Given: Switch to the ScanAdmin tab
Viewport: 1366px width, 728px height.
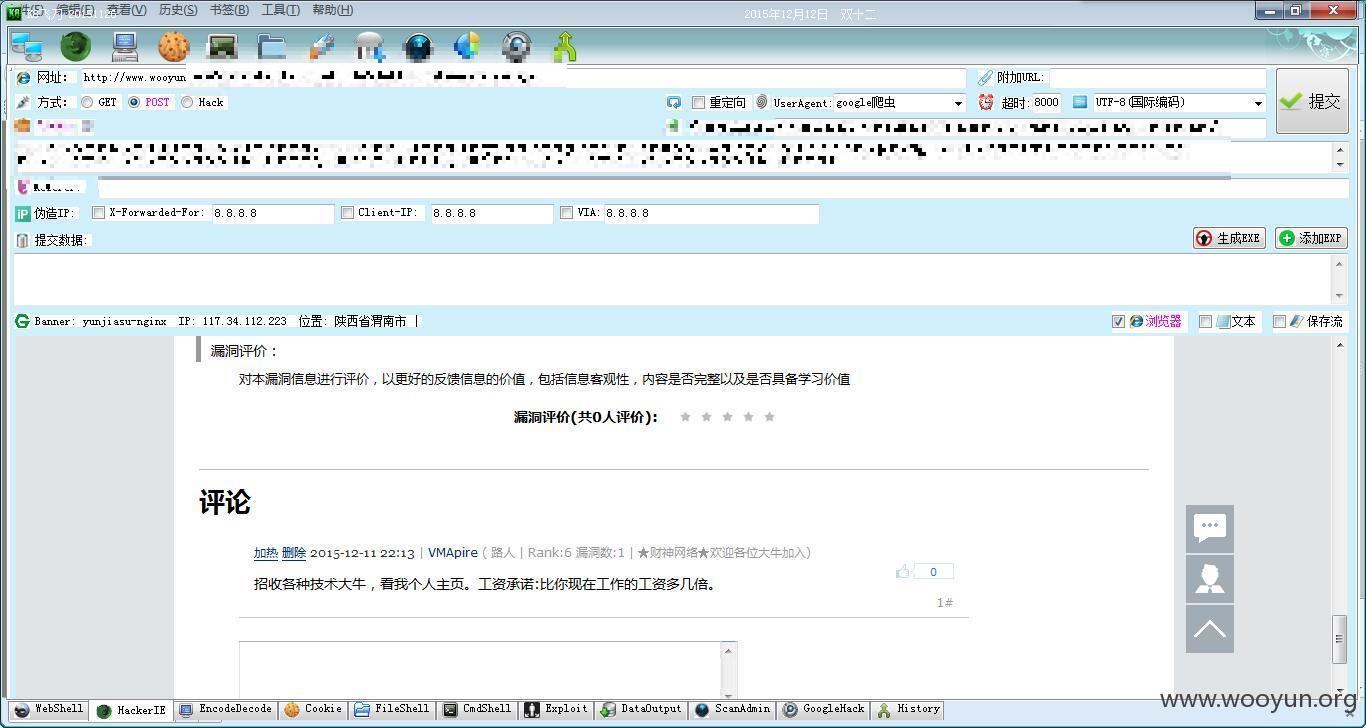Looking at the screenshot, I should coord(732,709).
